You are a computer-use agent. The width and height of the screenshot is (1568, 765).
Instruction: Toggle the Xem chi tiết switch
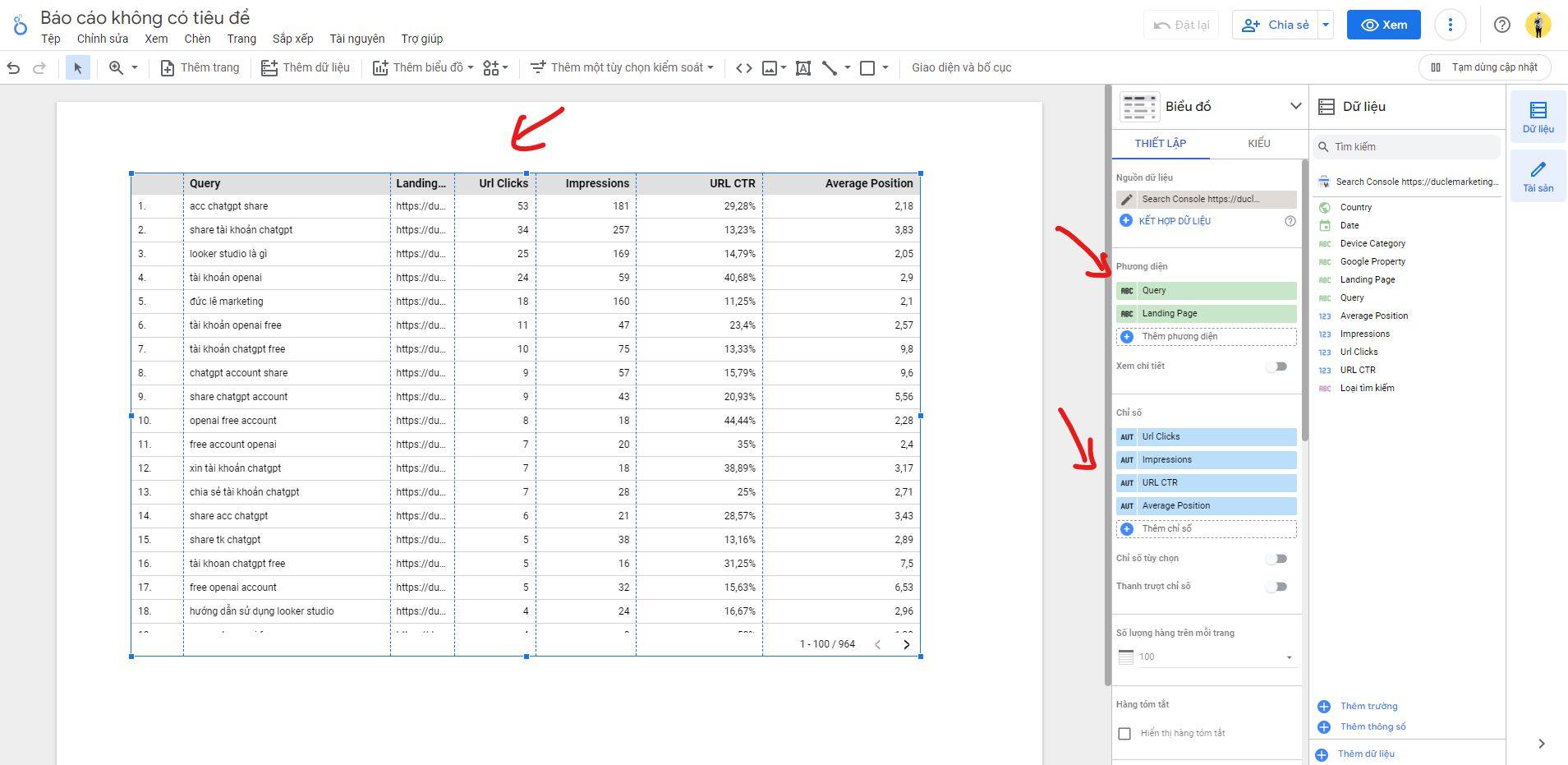click(x=1276, y=366)
